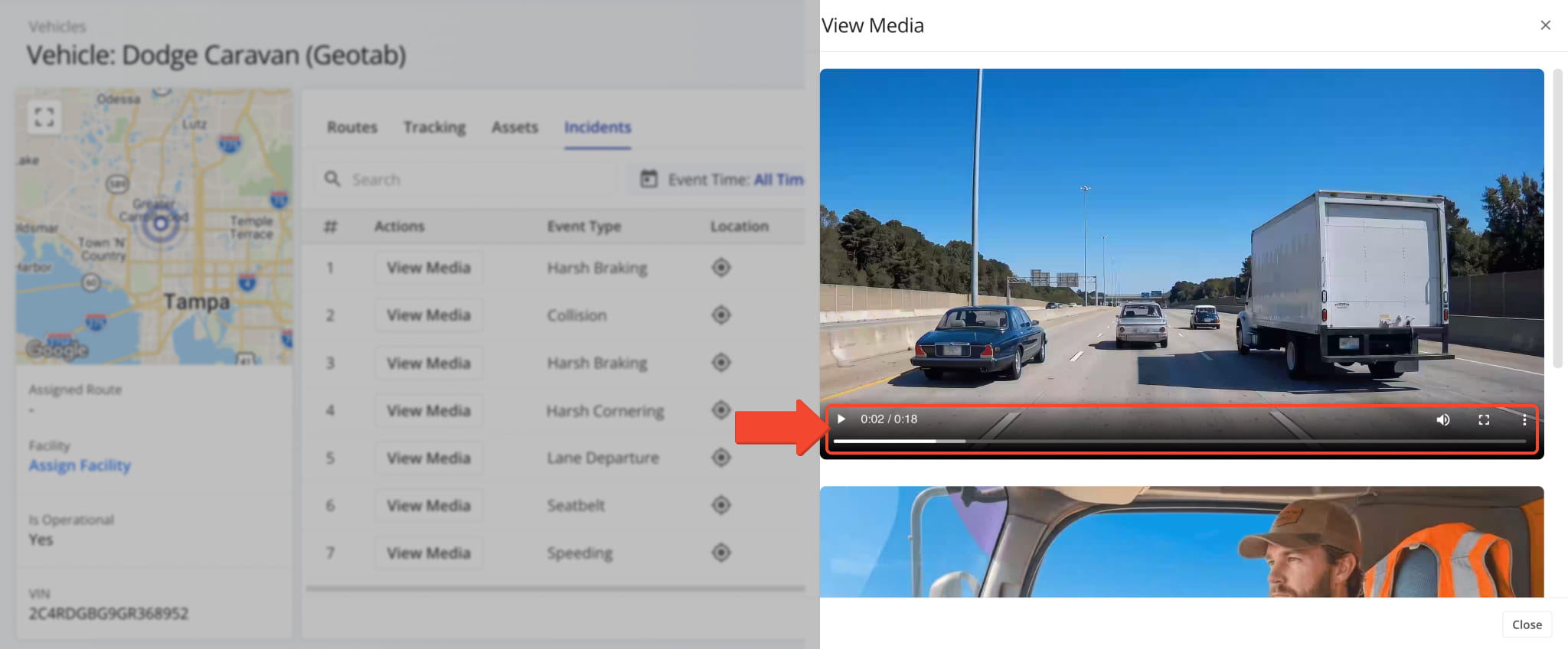This screenshot has height=649, width=1568.
Task: Play the dashcam road video
Action: tap(841, 419)
